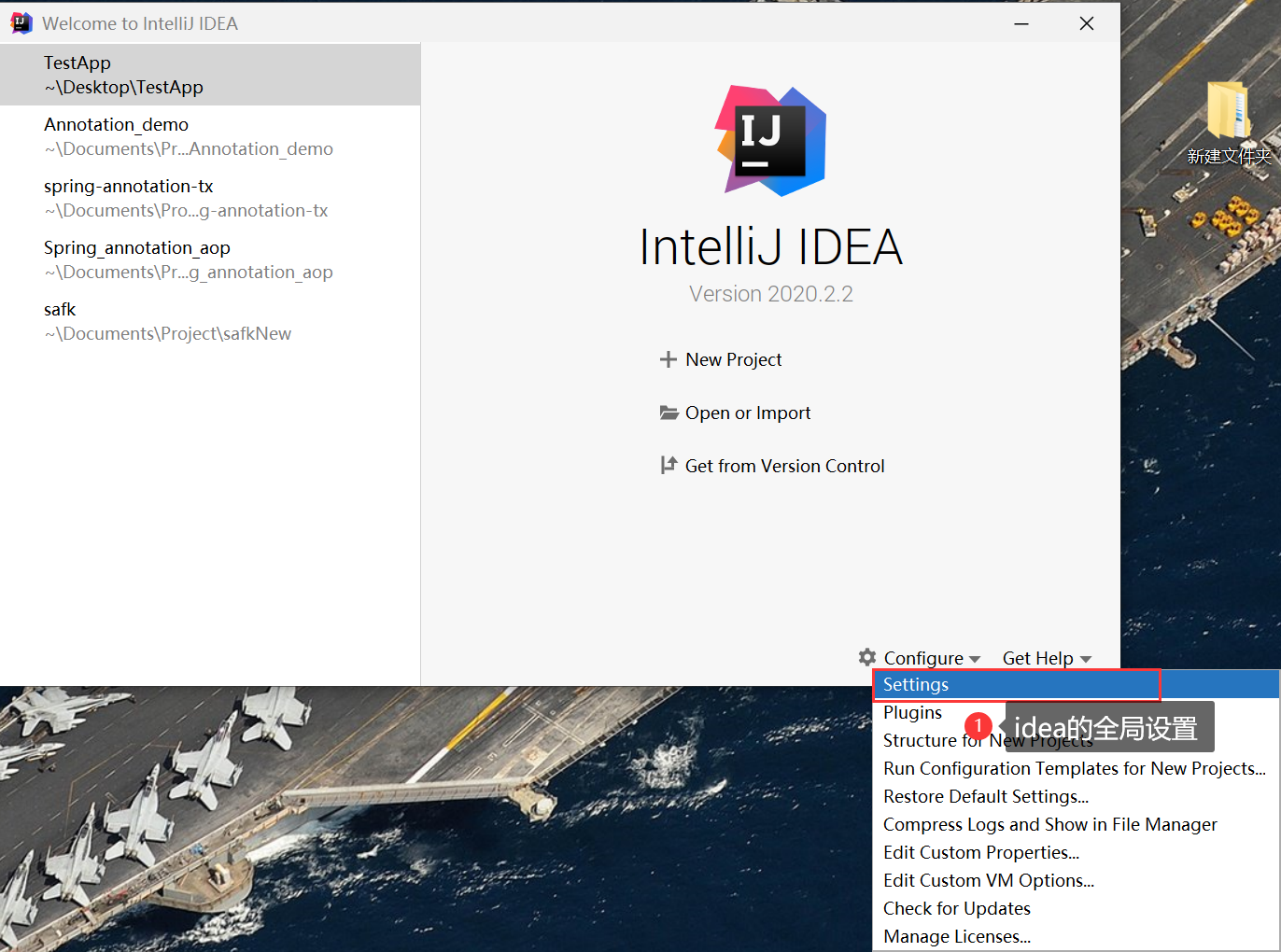Select Restore Default Settings menu entry
1281x952 pixels.
1076,796
